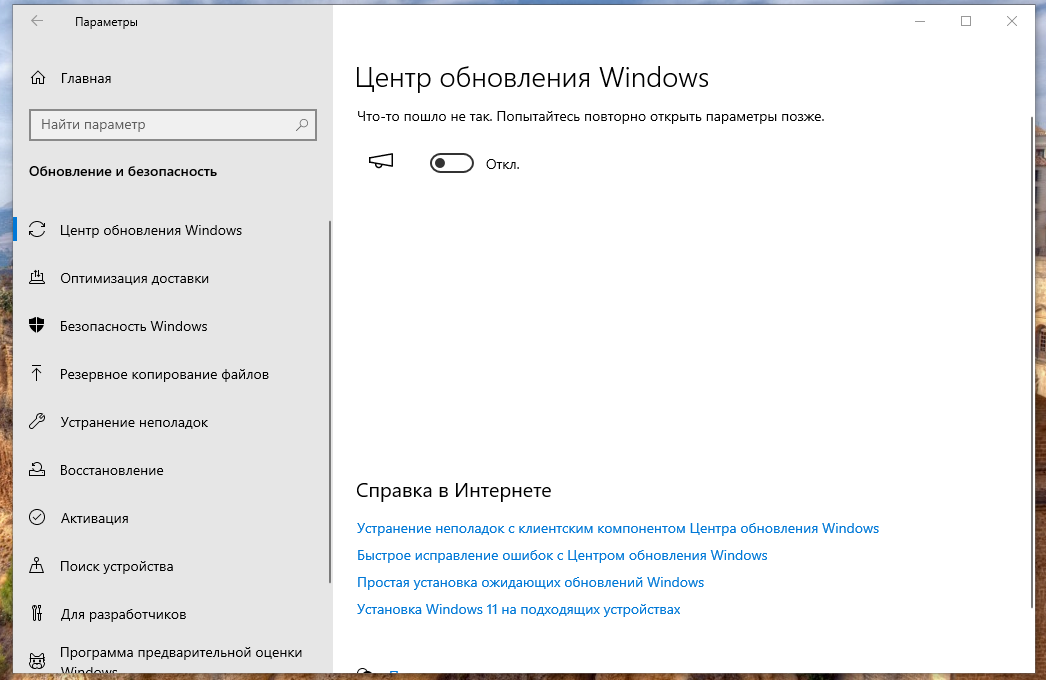Click the Безопасность Windows shield icon
This screenshot has height=680, width=1046.
tap(37, 326)
